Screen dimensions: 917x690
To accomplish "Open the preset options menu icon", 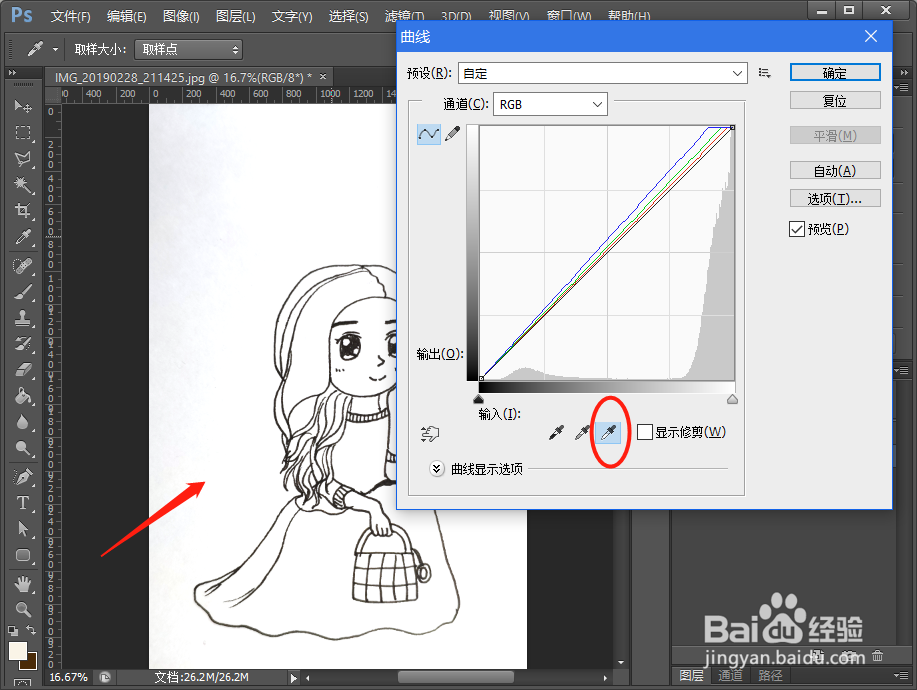I will click(x=764, y=73).
